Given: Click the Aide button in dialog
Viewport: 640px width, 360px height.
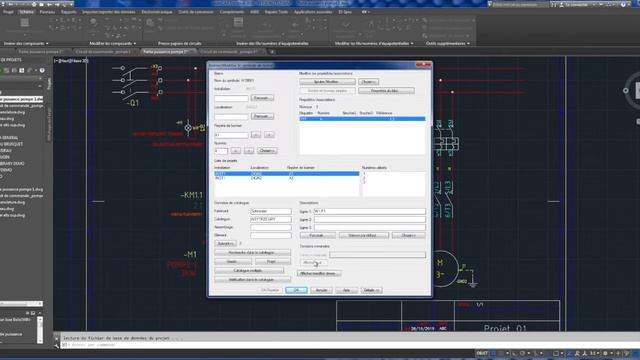Looking at the screenshot, I should 347,290.
